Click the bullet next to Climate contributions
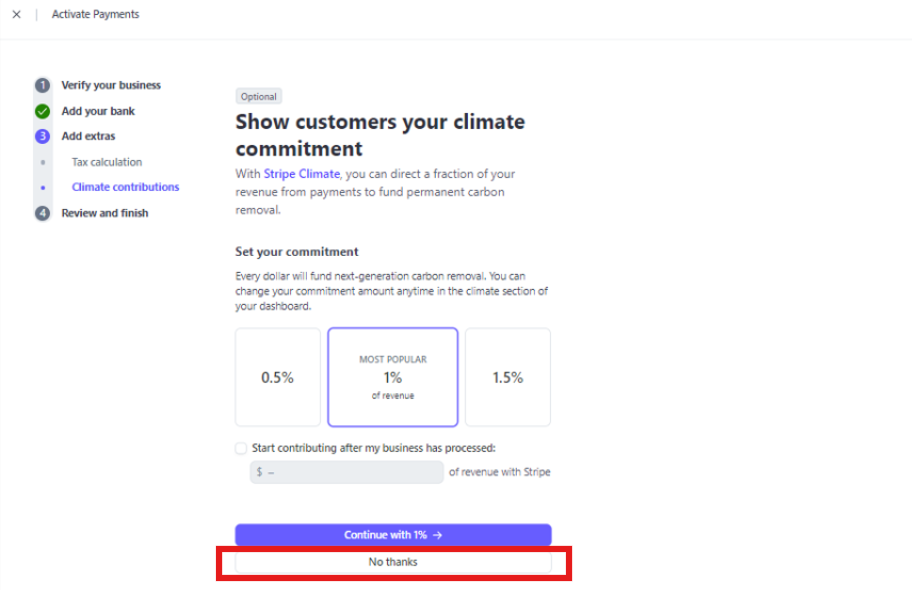The width and height of the screenshot is (912, 590). tap(42, 187)
